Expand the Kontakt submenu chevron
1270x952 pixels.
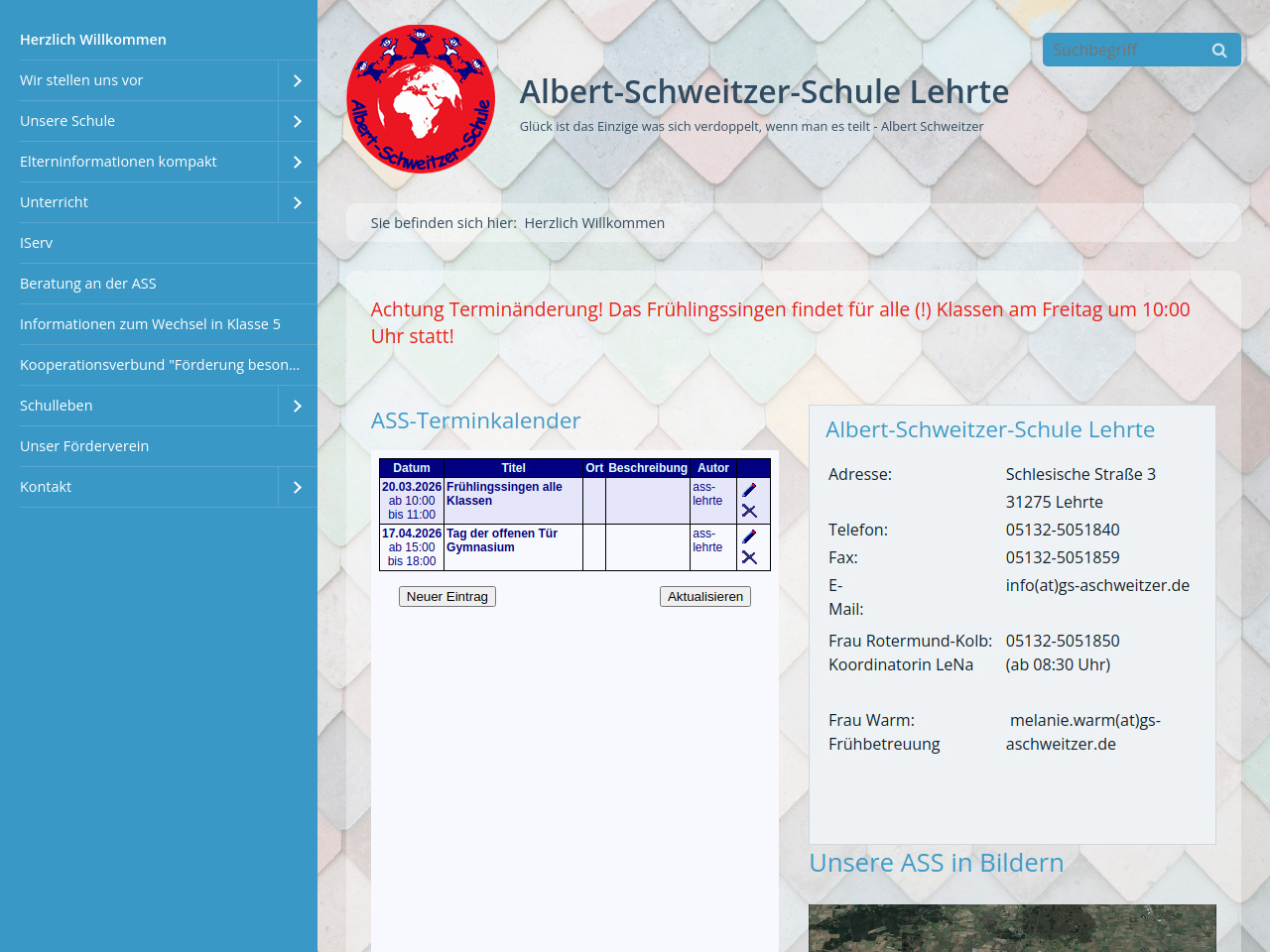(298, 487)
